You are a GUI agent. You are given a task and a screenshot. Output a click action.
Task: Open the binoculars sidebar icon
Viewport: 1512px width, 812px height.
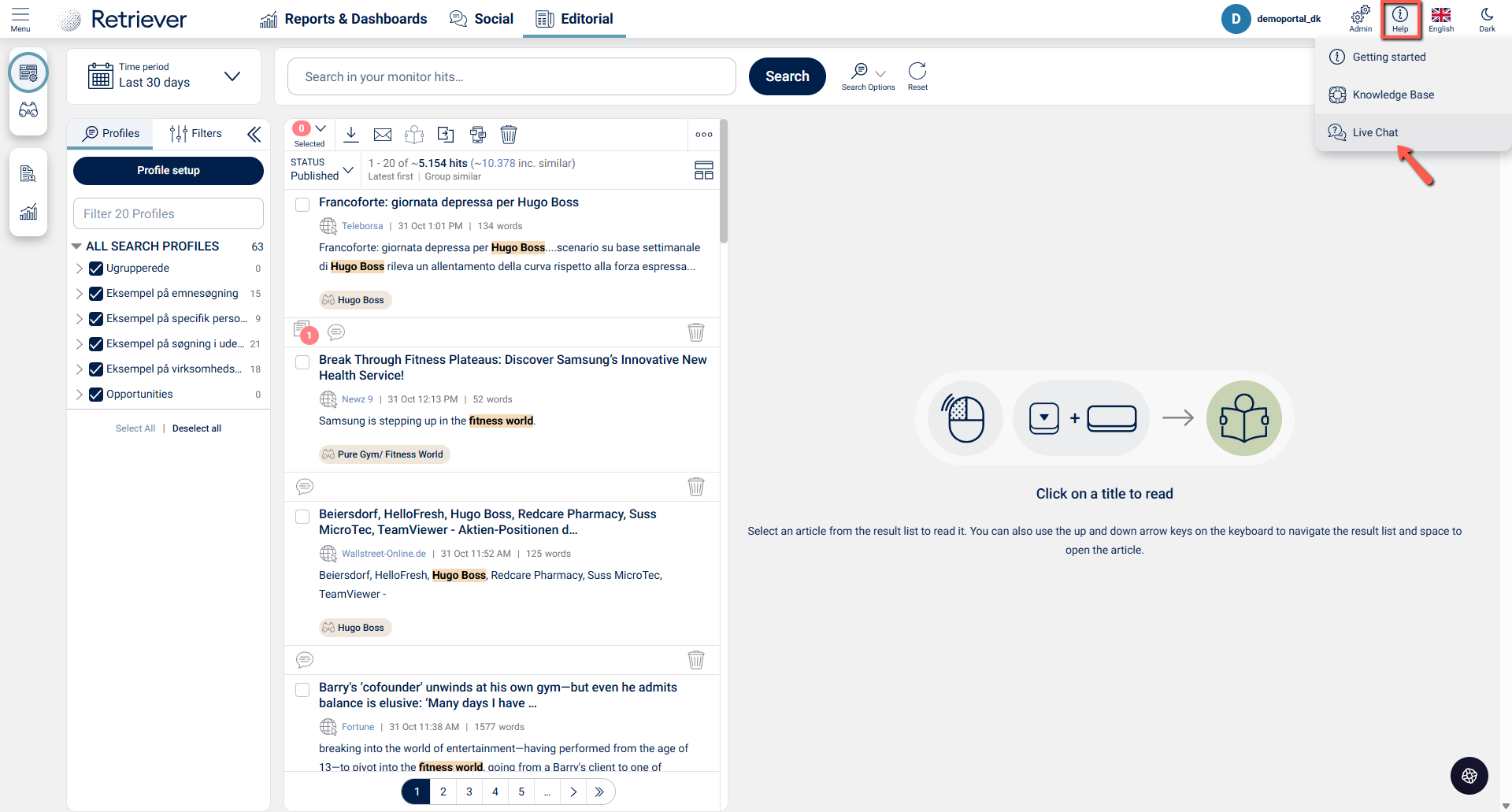coord(28,110)
